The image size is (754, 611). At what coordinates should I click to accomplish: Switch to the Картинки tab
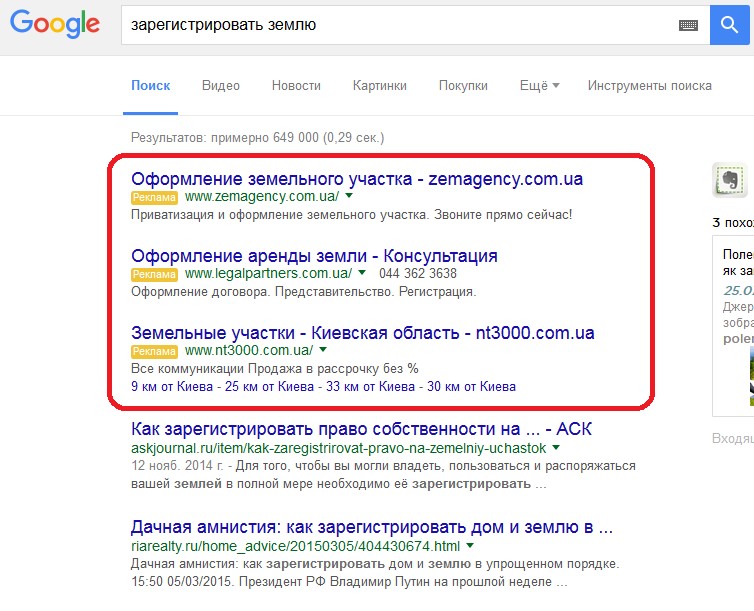(379, 86)
